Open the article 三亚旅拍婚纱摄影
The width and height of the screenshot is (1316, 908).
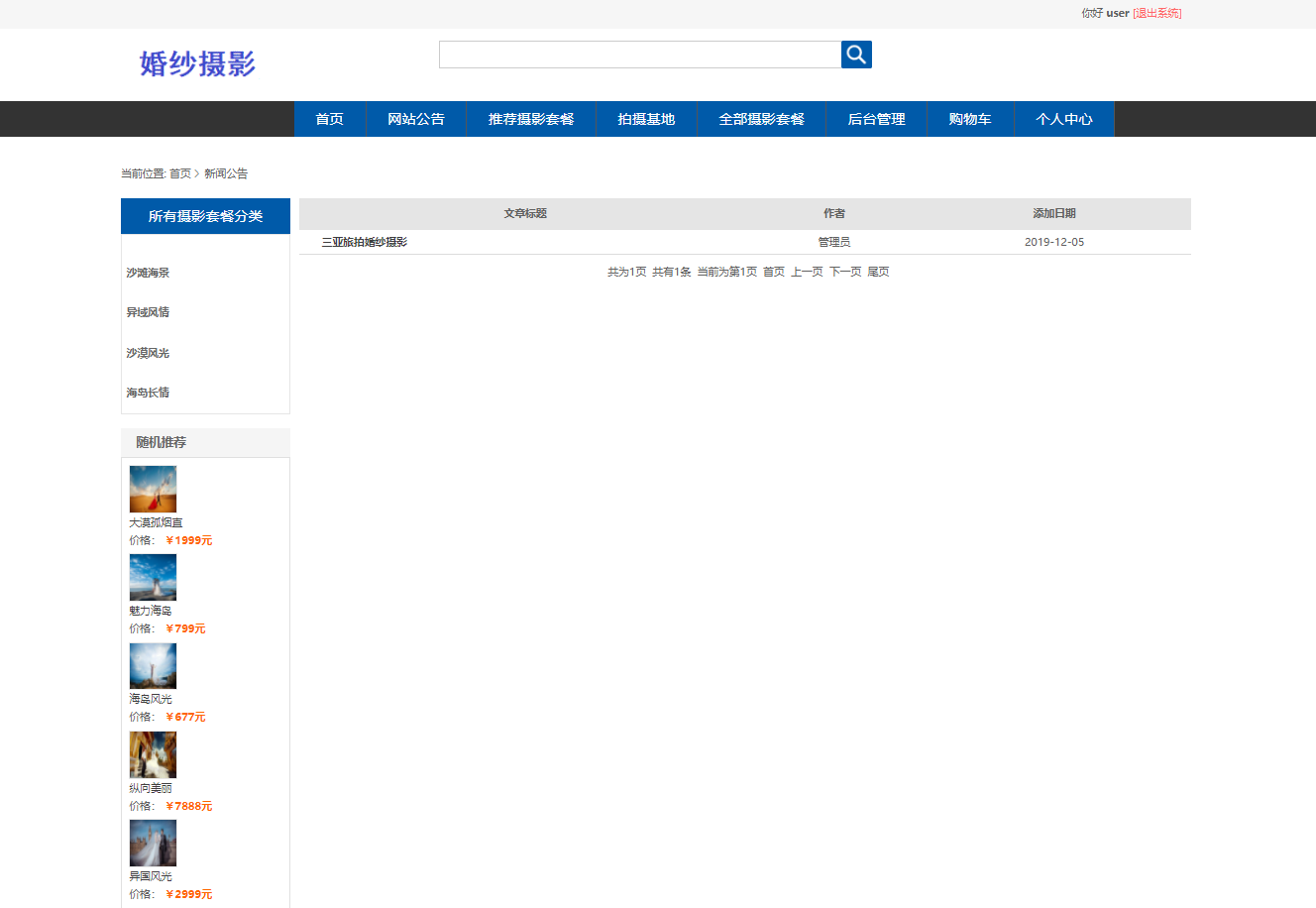coord(365,242)
